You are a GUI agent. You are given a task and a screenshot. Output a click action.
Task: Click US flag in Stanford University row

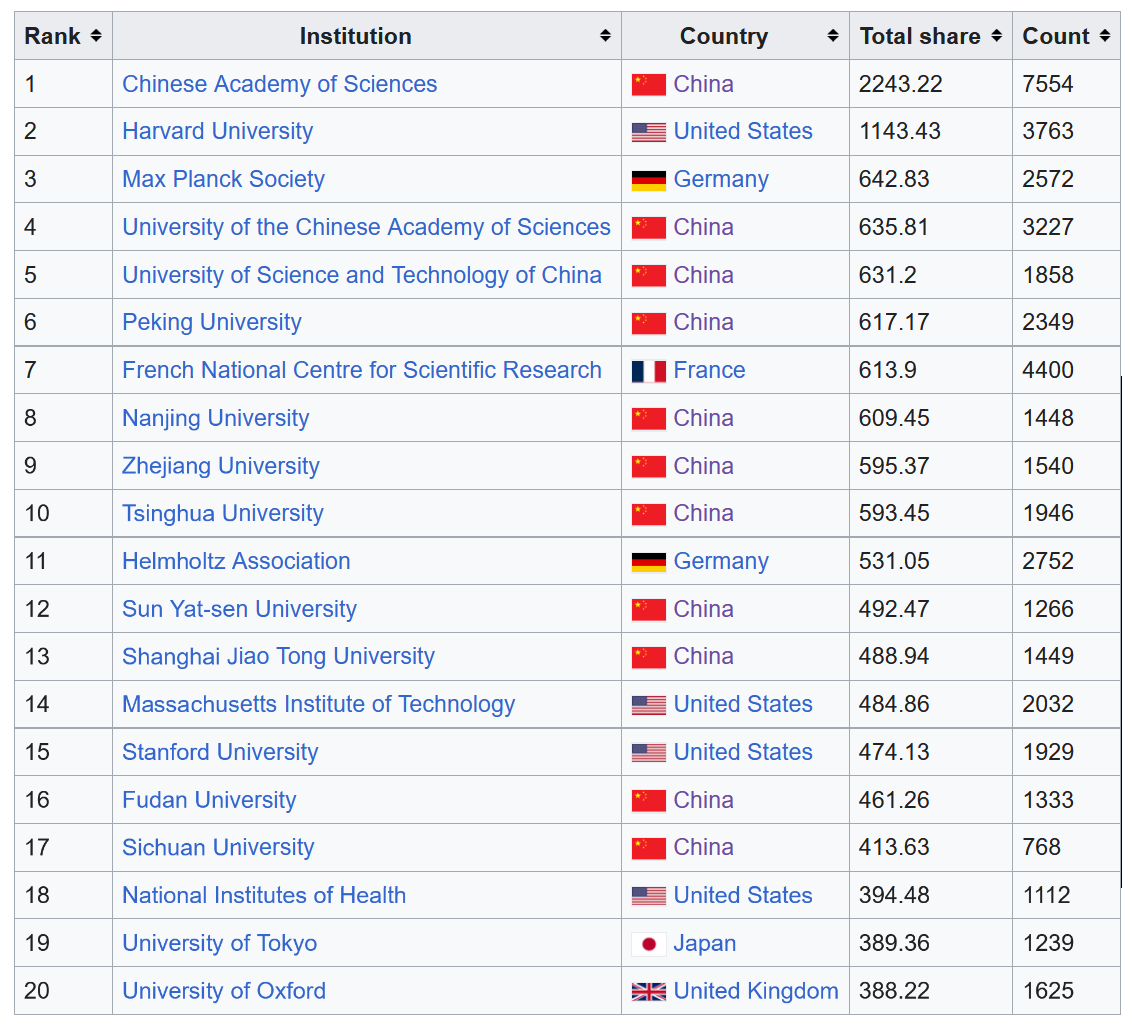(648, 753)
